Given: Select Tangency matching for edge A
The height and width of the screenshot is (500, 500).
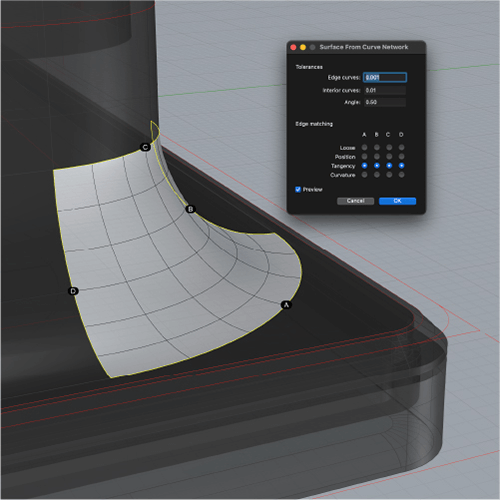Looking at the screenshot, I should point(364,166).
